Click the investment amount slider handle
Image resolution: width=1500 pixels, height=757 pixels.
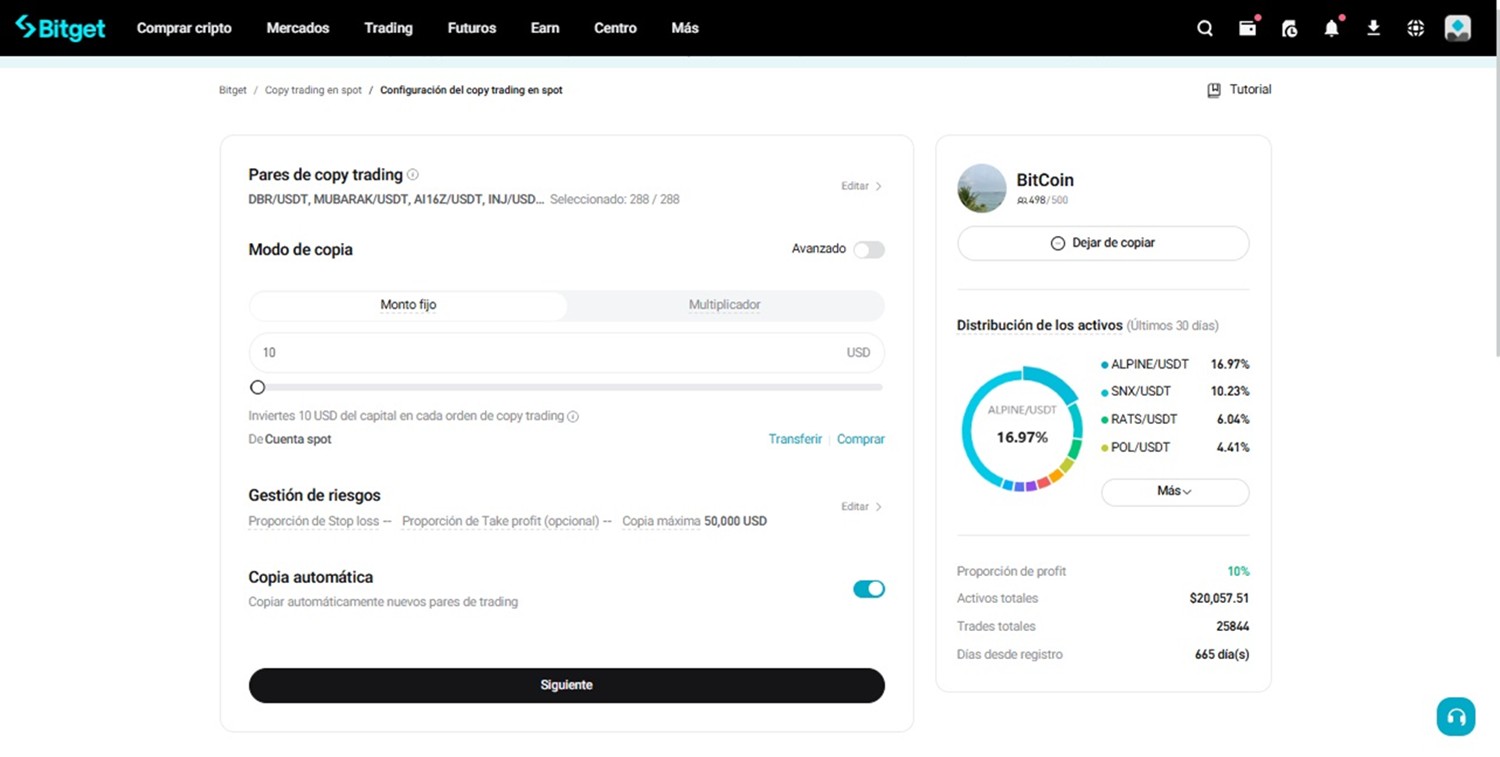258,387
